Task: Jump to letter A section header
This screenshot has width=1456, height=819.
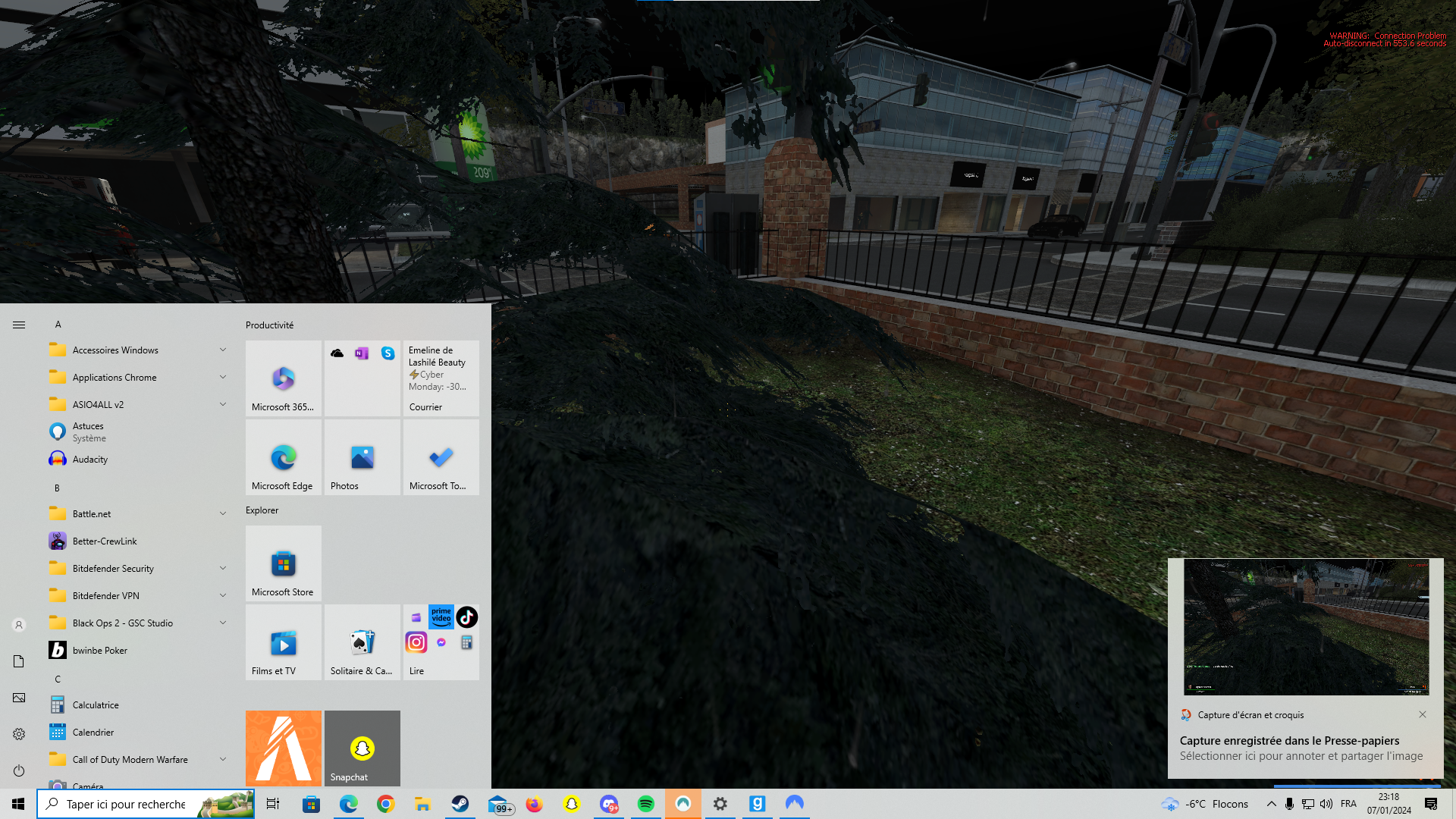Action: pyautogui.click(x=58, y=325)
